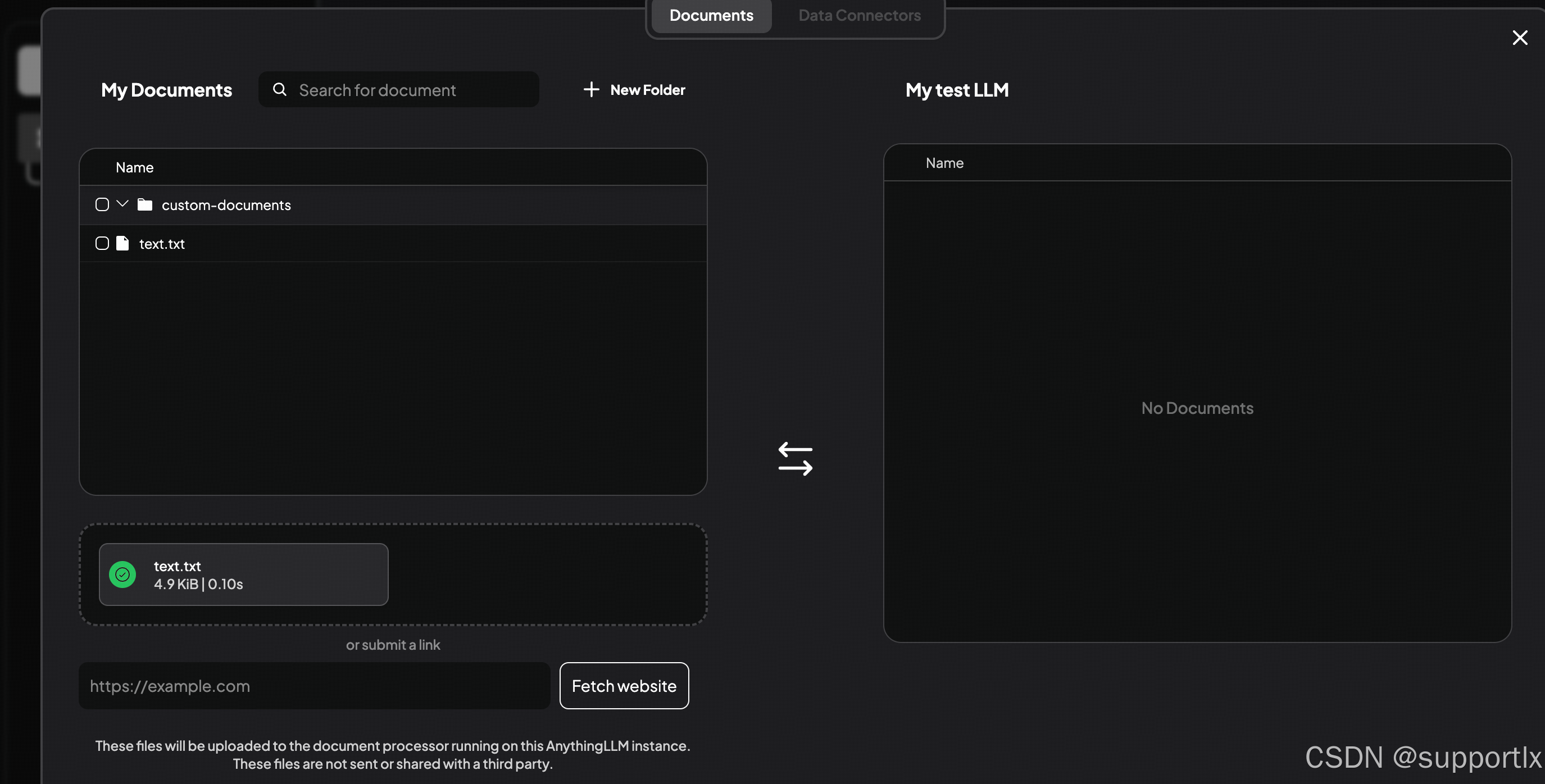Open the Data Connectors tab
1545x784 pixels.
[x=859, y=16]
